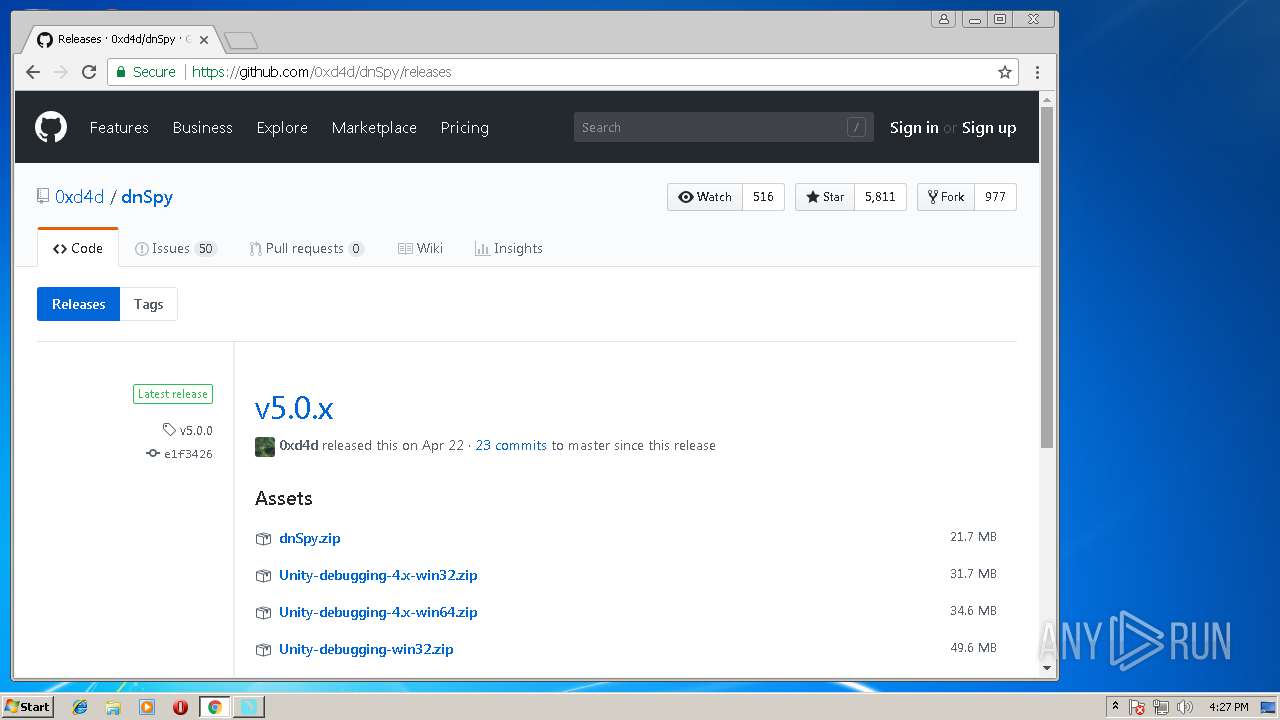Click the 0xd4d avatar image
Image resolution: width=1280 pixels, height=720 pixels.
(x=265, y=447)
